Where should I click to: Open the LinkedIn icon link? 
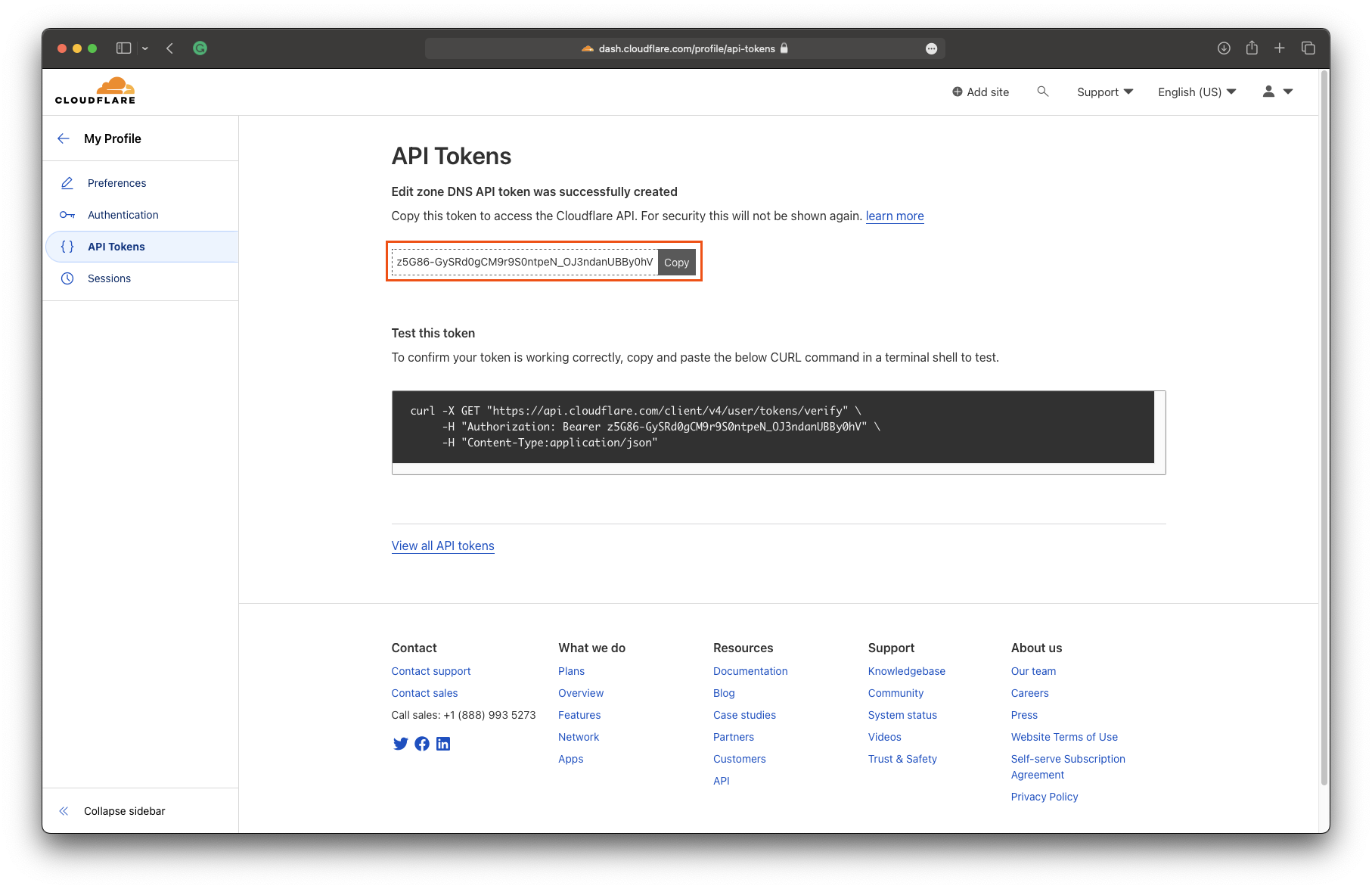(443, 744)
